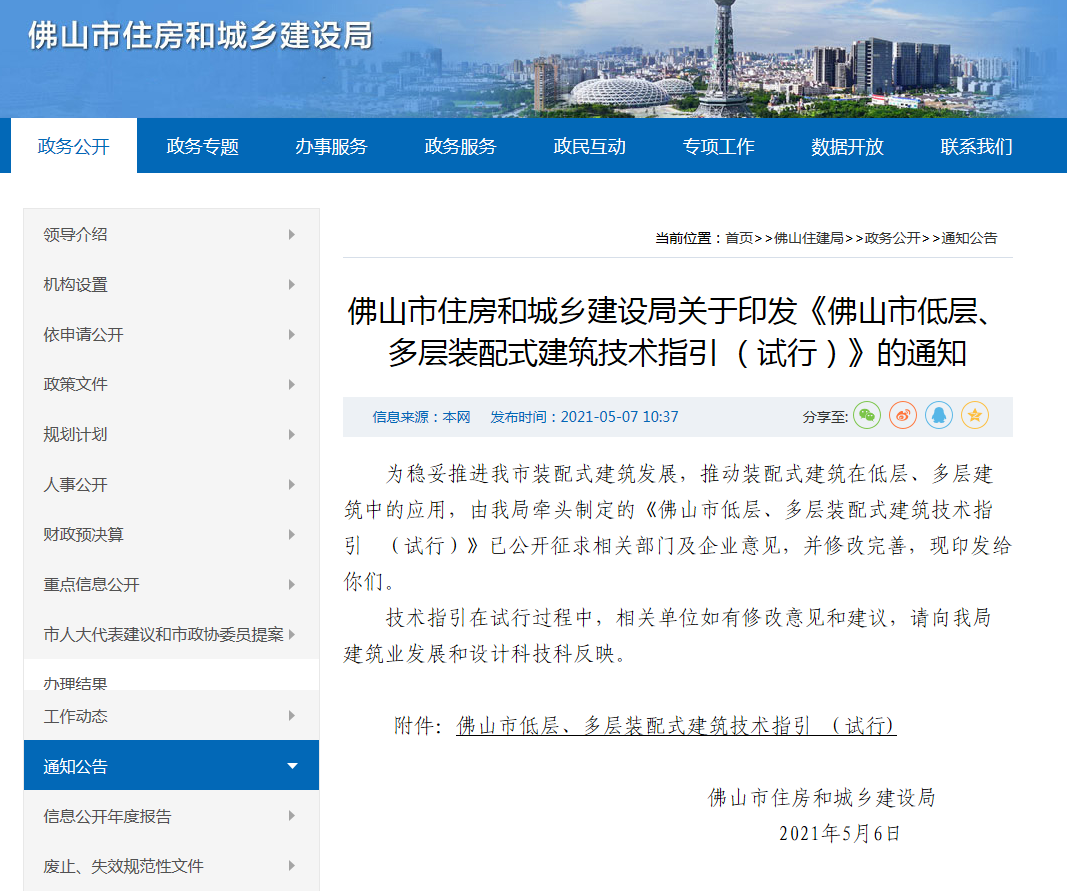Select 机构设置 in sidebar
The height and width of the screenshot is (891, 1067).
pyautogui.click(x=76, y=285)
